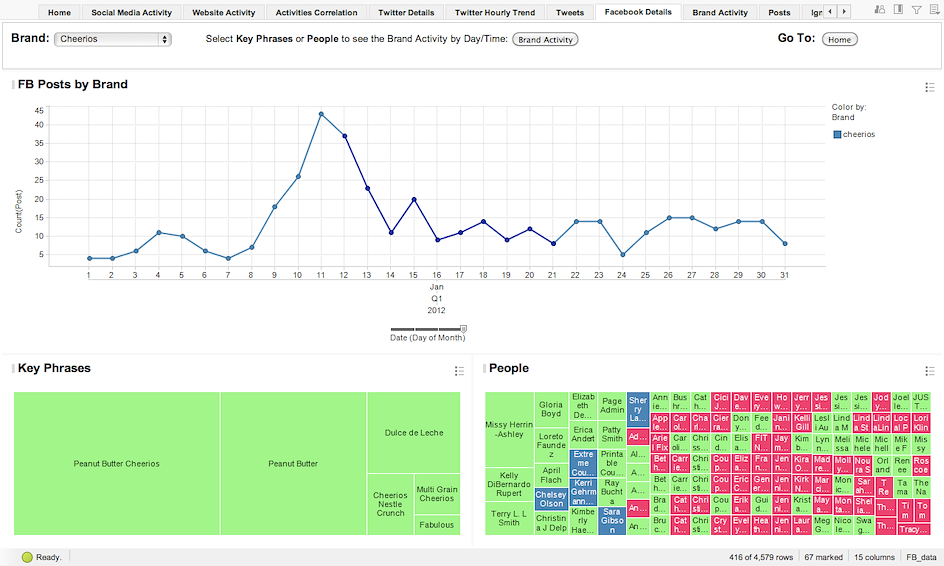Image resolution: width=944 pixels, height=566 pixels.
Task: Switch to Twitter Details tab
Action: pyautogui.click(x=406, y=12)
